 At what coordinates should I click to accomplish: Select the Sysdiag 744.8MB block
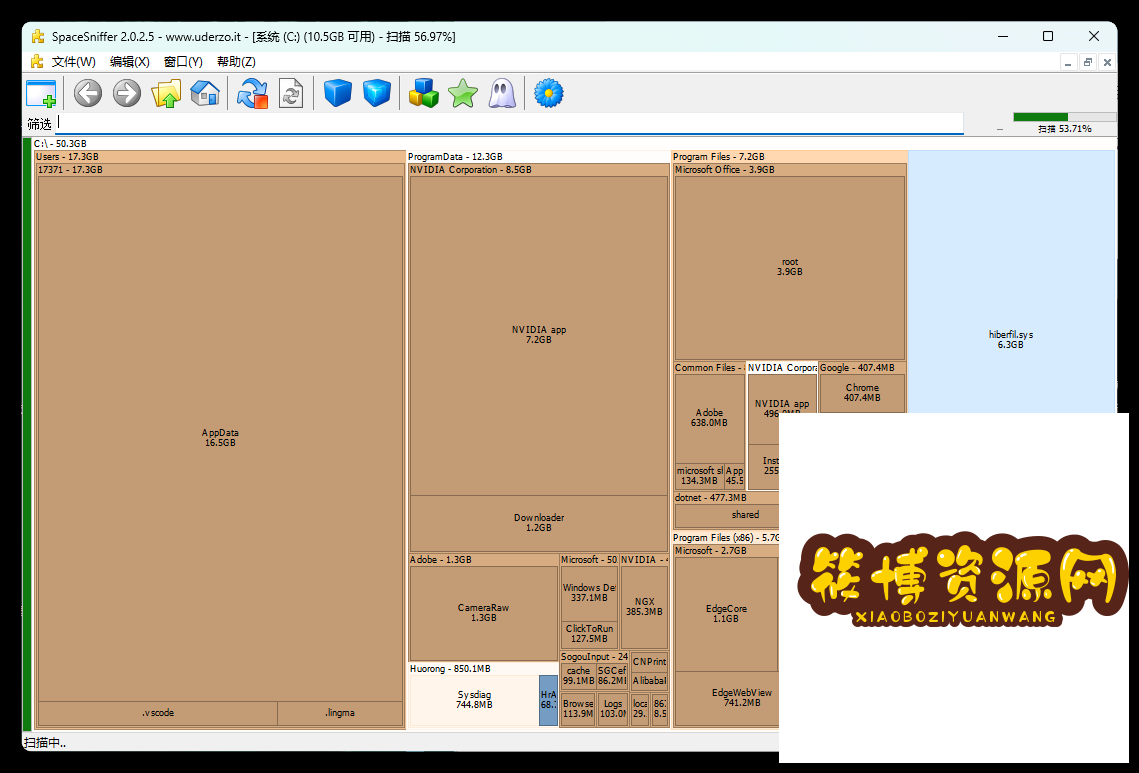coord(474,700)
